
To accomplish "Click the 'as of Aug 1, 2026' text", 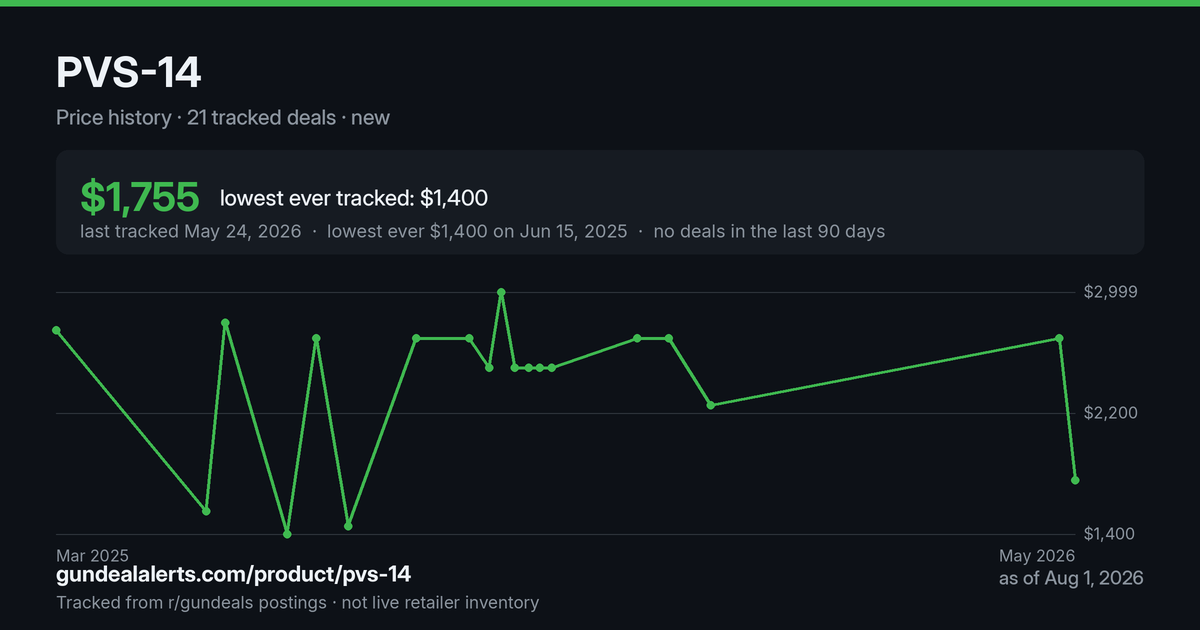I will coord(1071,578).
